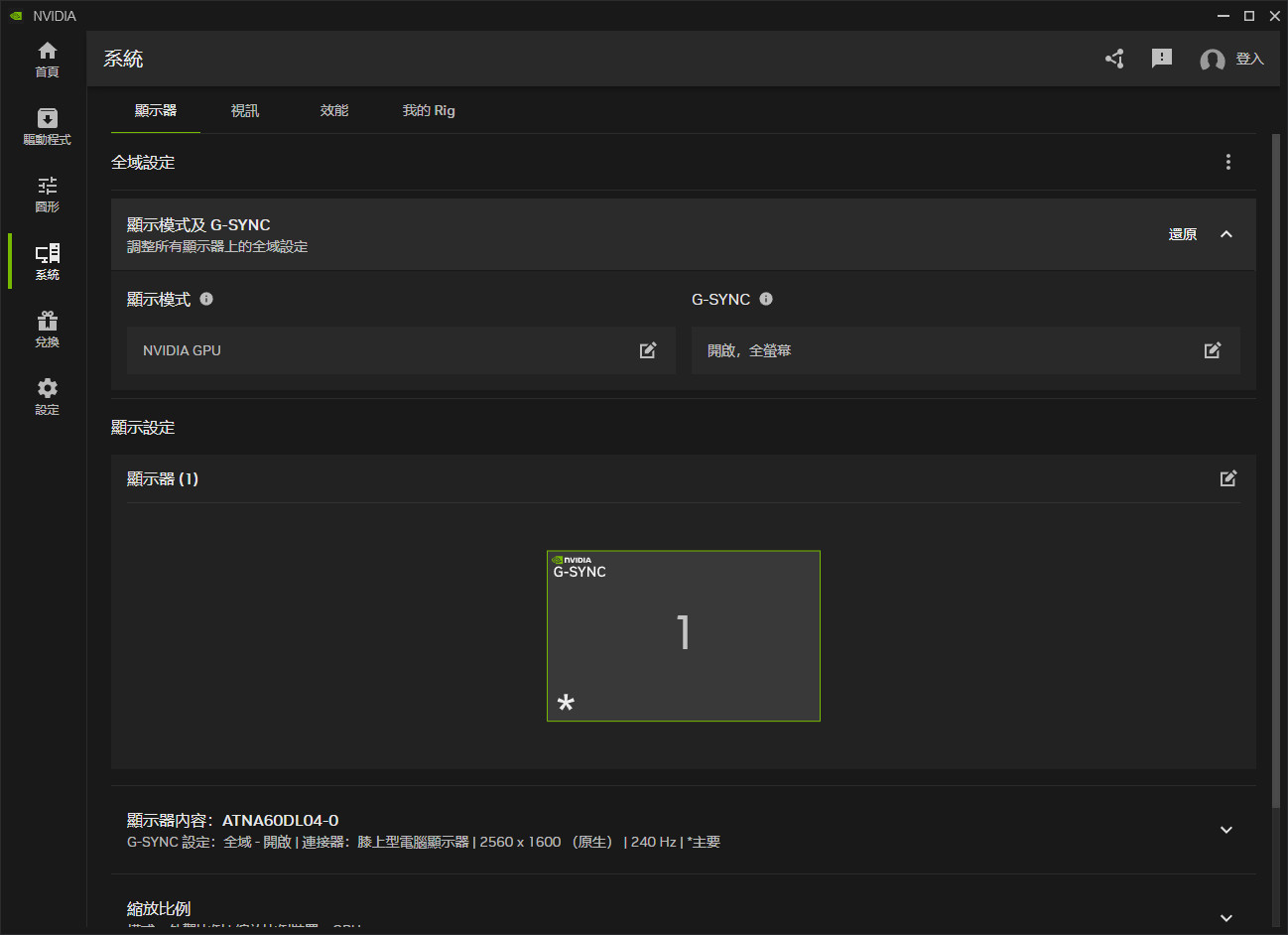1288x935 pixels.
Task: Open the feedback notification icon
Action: (x=1162, y=59)
